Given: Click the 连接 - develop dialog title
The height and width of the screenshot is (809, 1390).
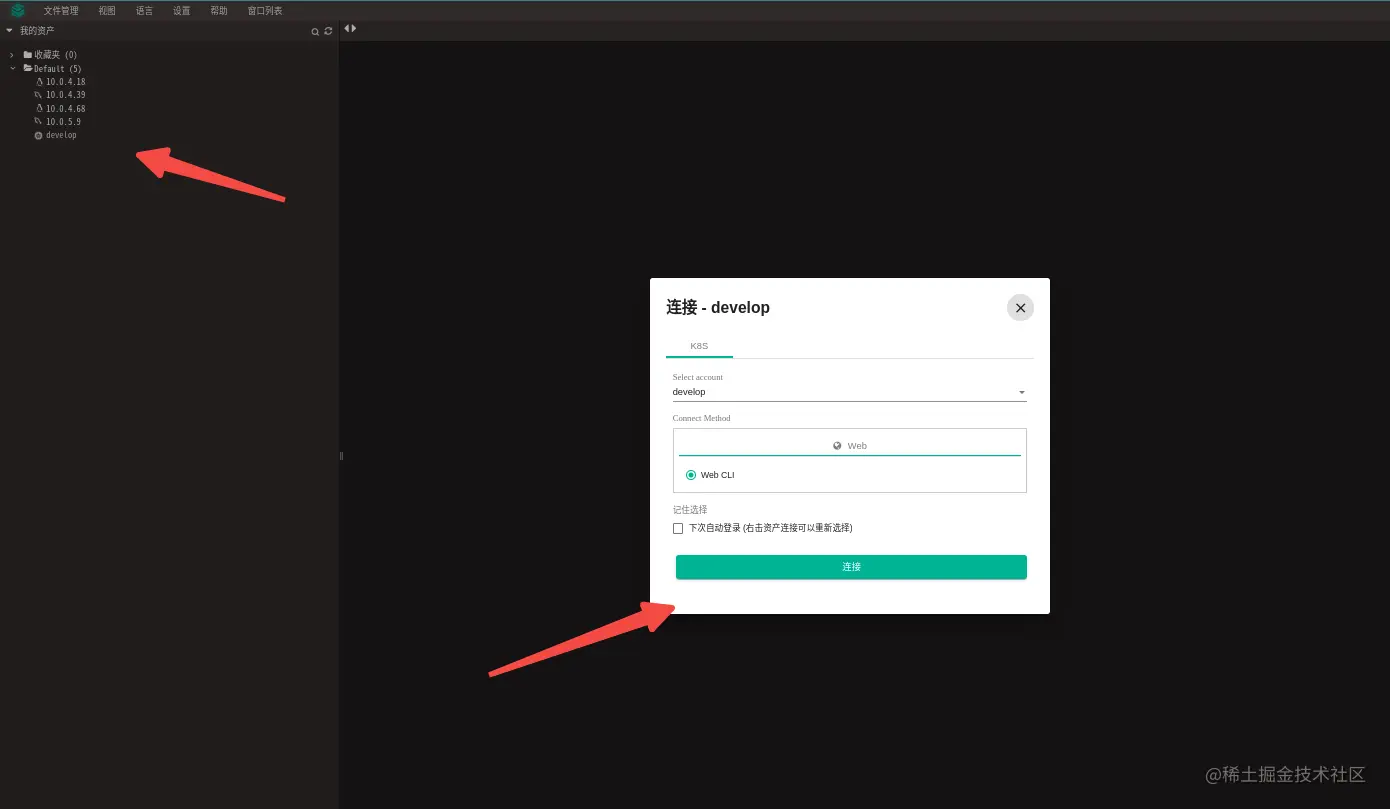Looking at the screenshot, I should (718, 308).
